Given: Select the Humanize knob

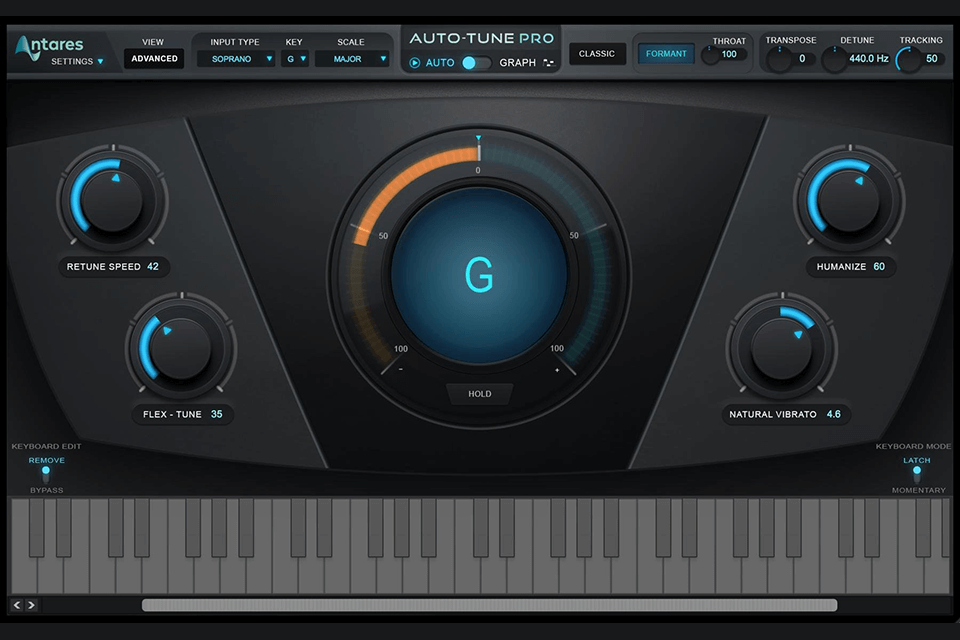Looking at the screenshot, I should (849, 197).
